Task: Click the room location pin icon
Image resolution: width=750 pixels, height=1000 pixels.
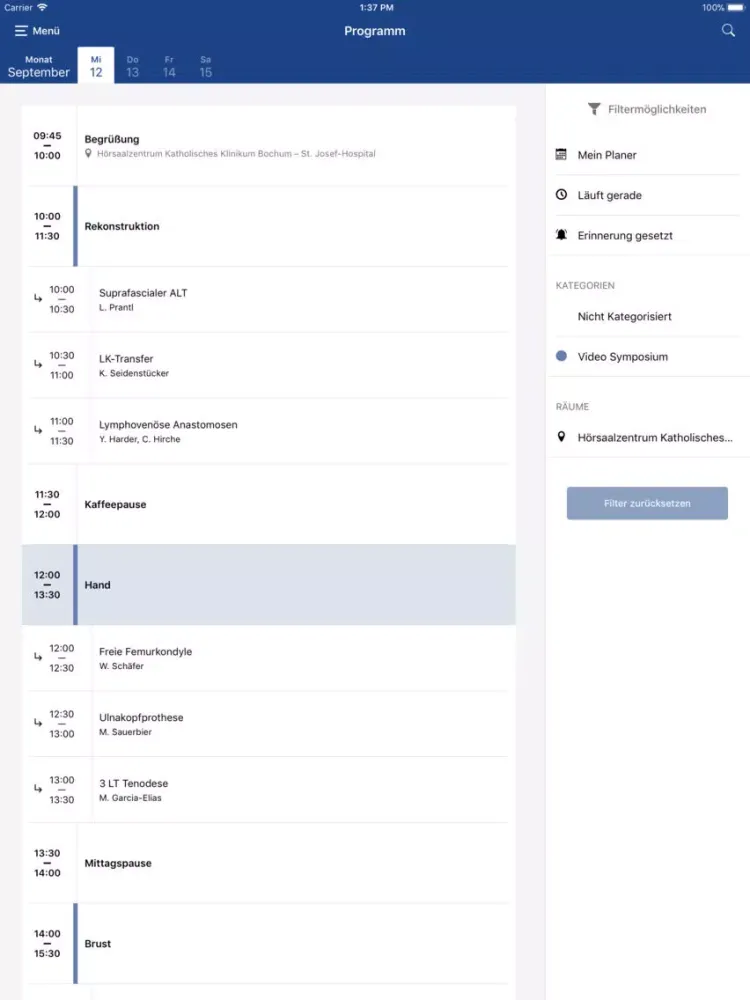Action: point(561,437)
